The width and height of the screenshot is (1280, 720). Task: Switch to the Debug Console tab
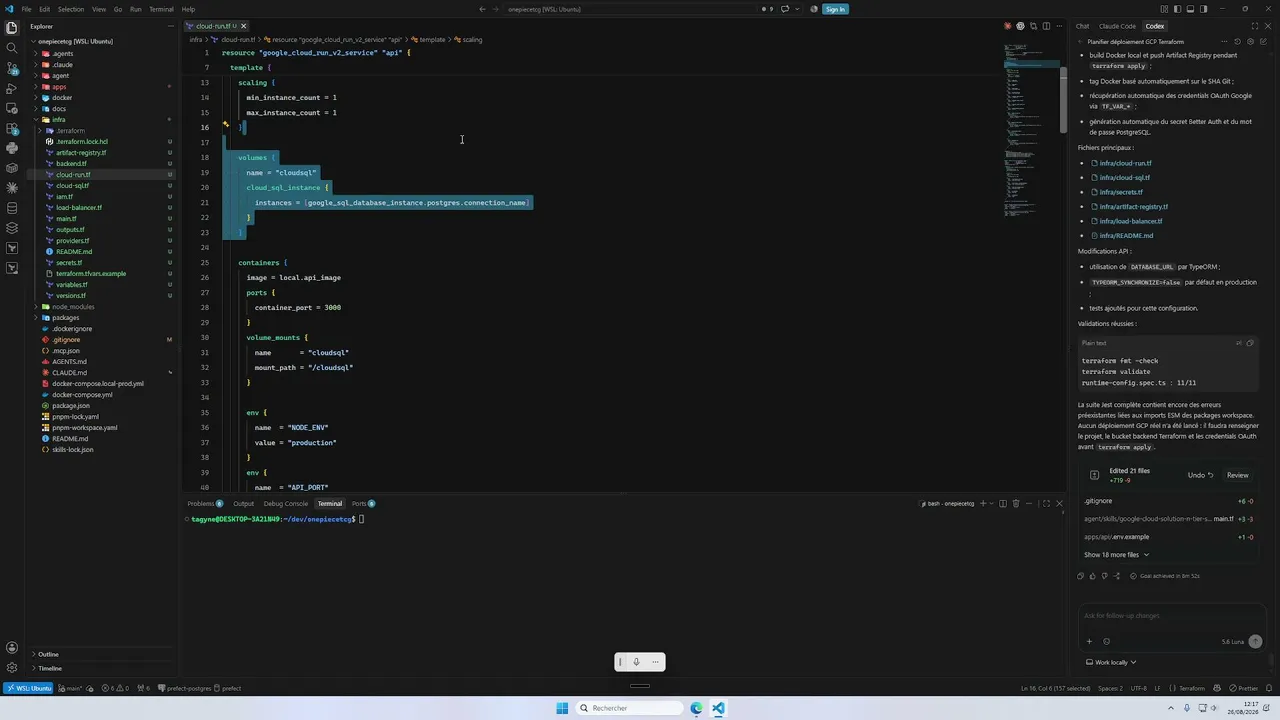click(x=286, y=504)
